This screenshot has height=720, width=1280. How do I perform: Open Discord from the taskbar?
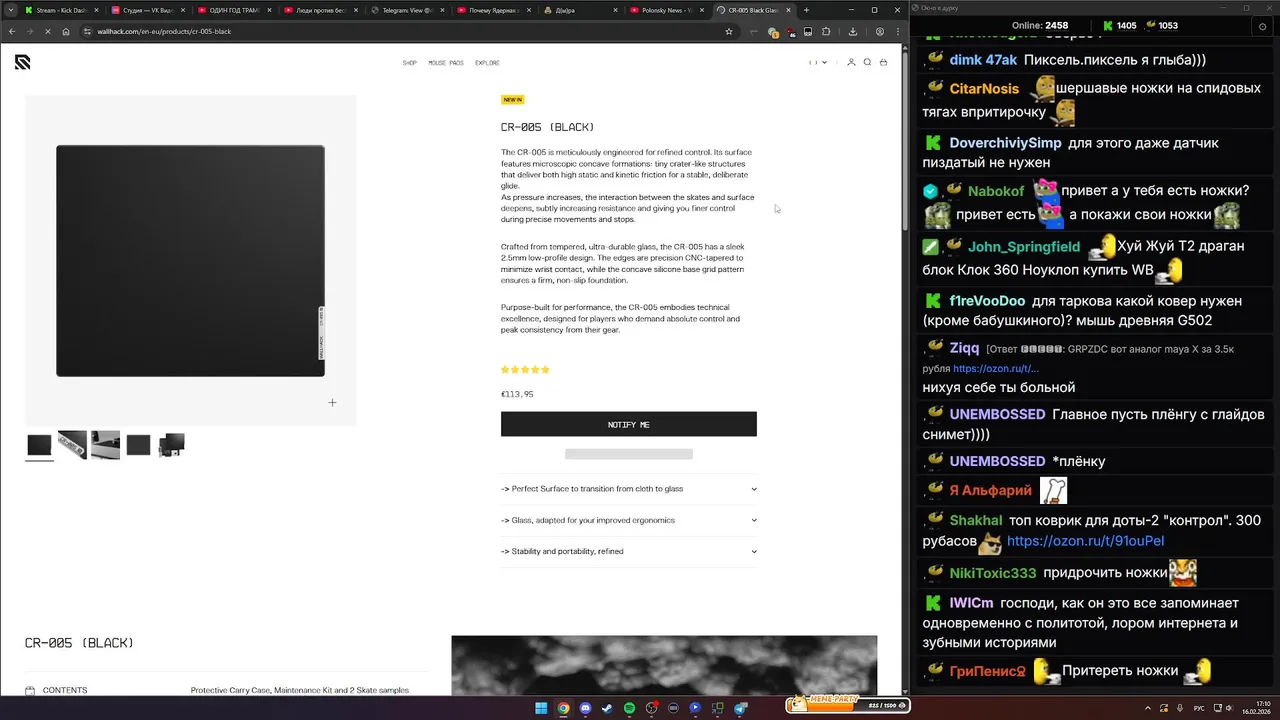pos(585,708)
